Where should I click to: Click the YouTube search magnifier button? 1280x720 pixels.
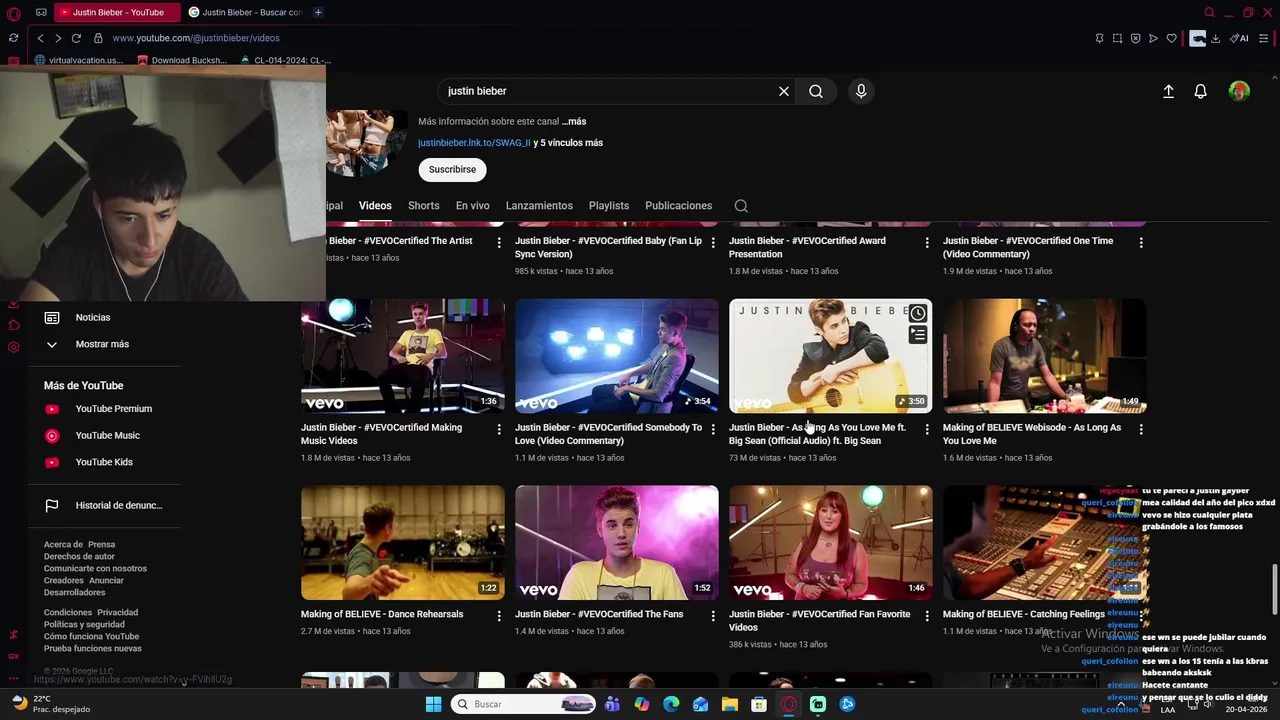pos(816,91)
